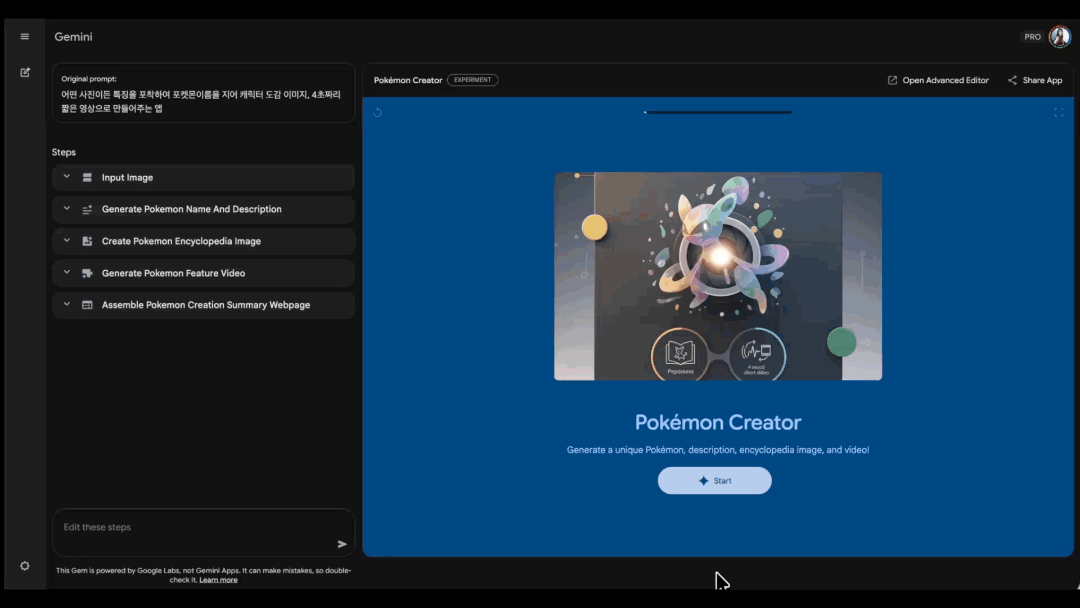
Task: Click the Pokémon Creator app title
Action: tap(408, 81)
